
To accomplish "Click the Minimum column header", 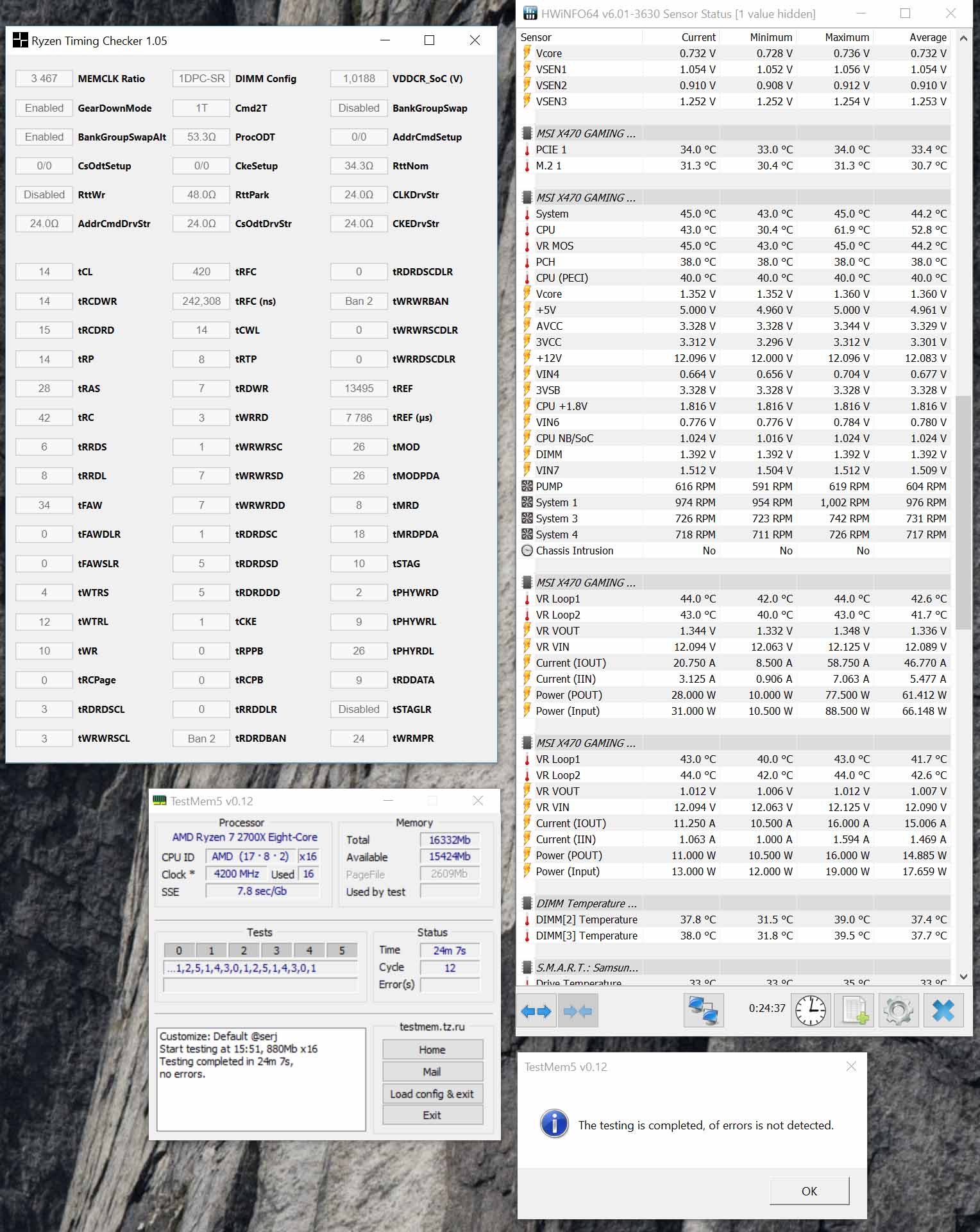I will (x=757, y=37).
